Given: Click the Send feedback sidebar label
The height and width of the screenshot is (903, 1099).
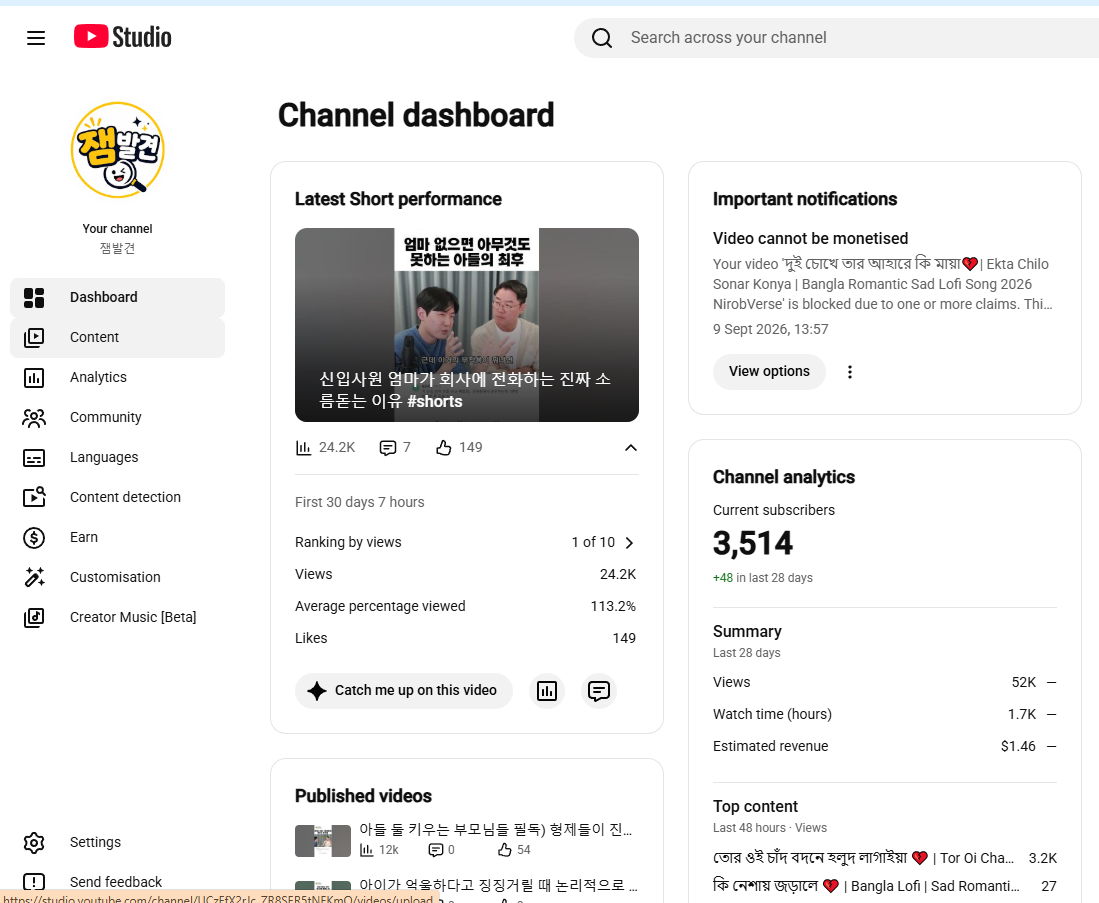Looking at the screenshot, I should (116, 882).
